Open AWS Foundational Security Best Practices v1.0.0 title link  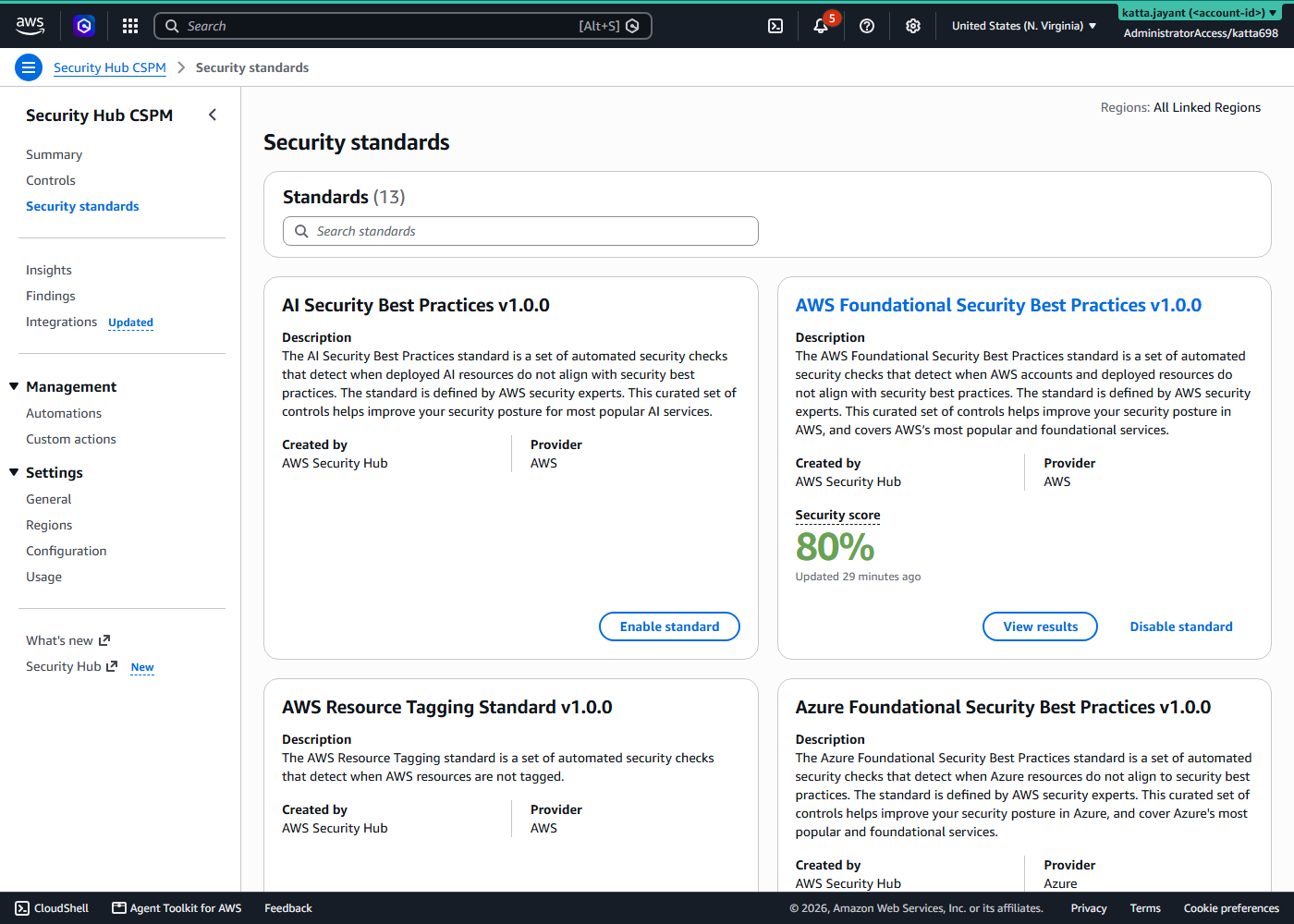click(x=998, y=305)
